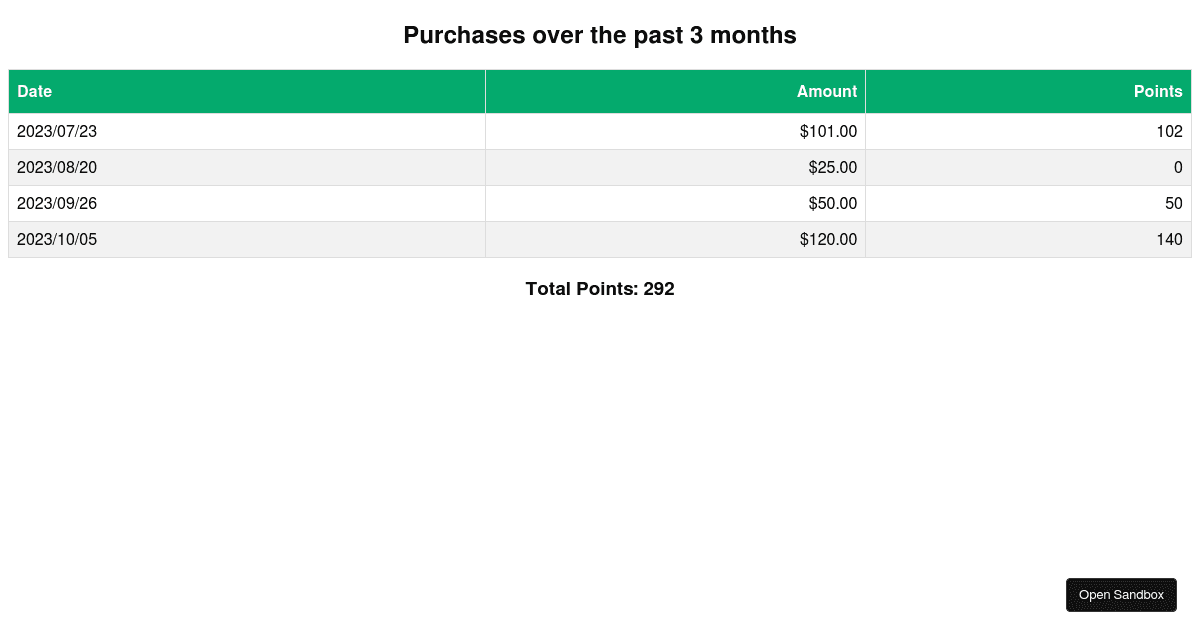This screenshot has width=1200, height=630.
Task: Select the $120.00 amount cell
Action: coord(676,239)
